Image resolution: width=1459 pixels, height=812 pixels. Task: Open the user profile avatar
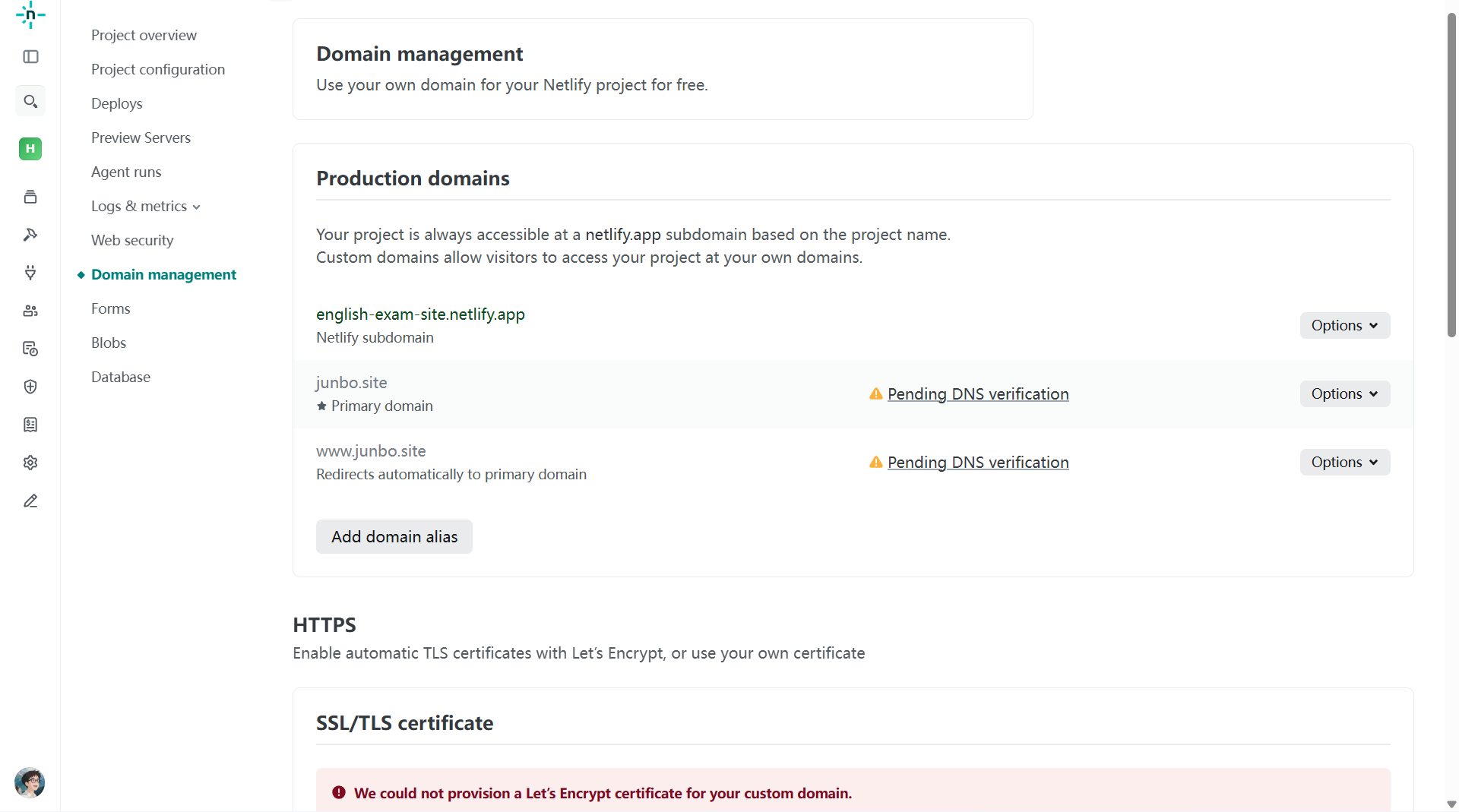coord(30,782)
